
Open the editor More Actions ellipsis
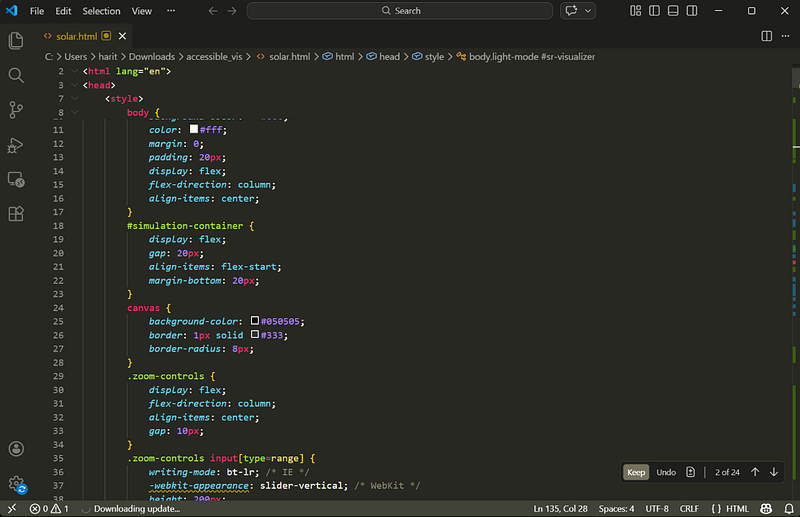tap(785, 36)
